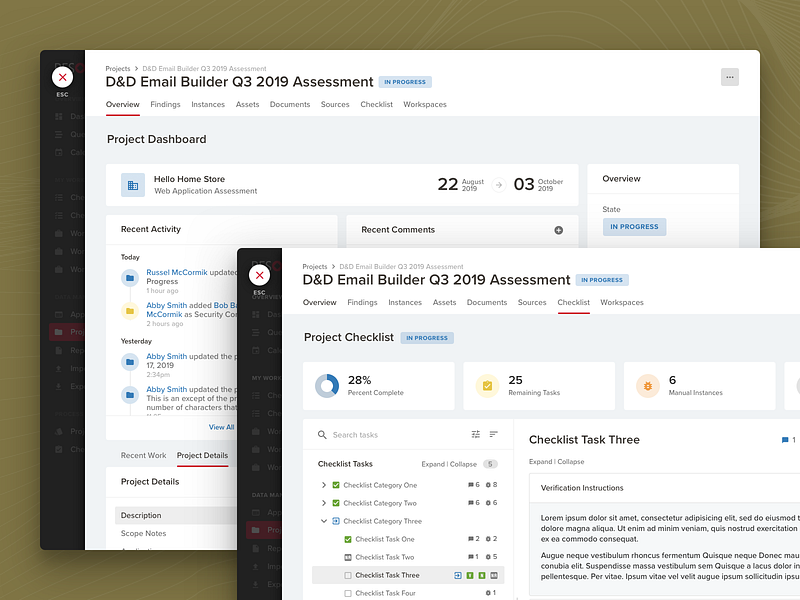Select the Description row in Project Details
Image resolution: width=800 pixels, height=600 pixels.
pos(176,515)
